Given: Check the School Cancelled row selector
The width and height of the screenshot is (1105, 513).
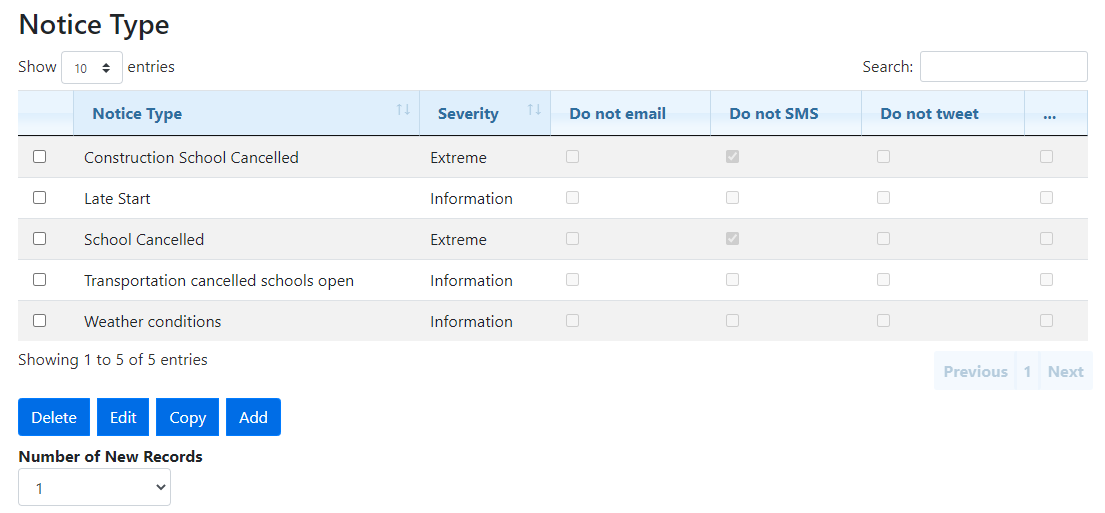Looking at the screenshot, I should pyautogui.click(x=40, y=239).
